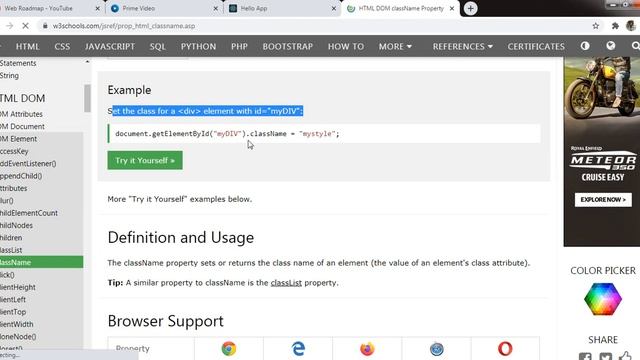Follow the classList link in the tip
The width and height of the screenshot is (640, 360).
tap(286, 282)
